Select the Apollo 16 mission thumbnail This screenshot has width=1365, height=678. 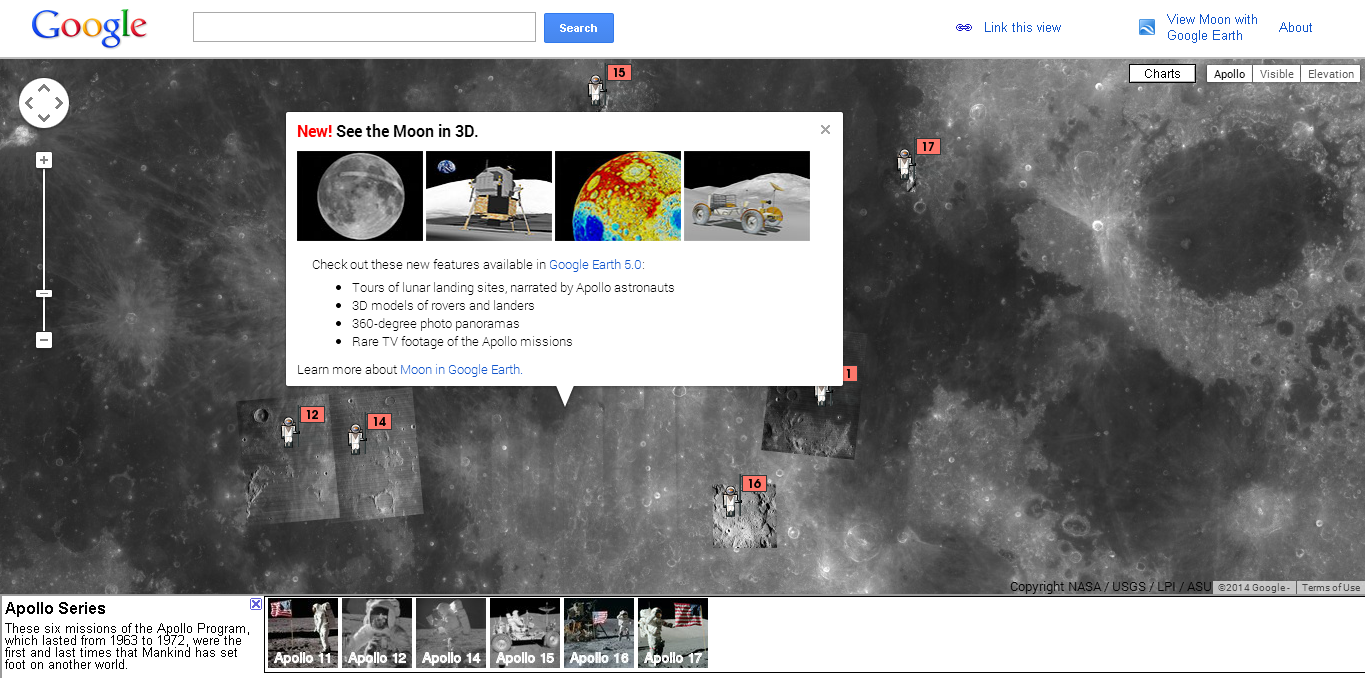pyautogui.click(x=599, y=633)
